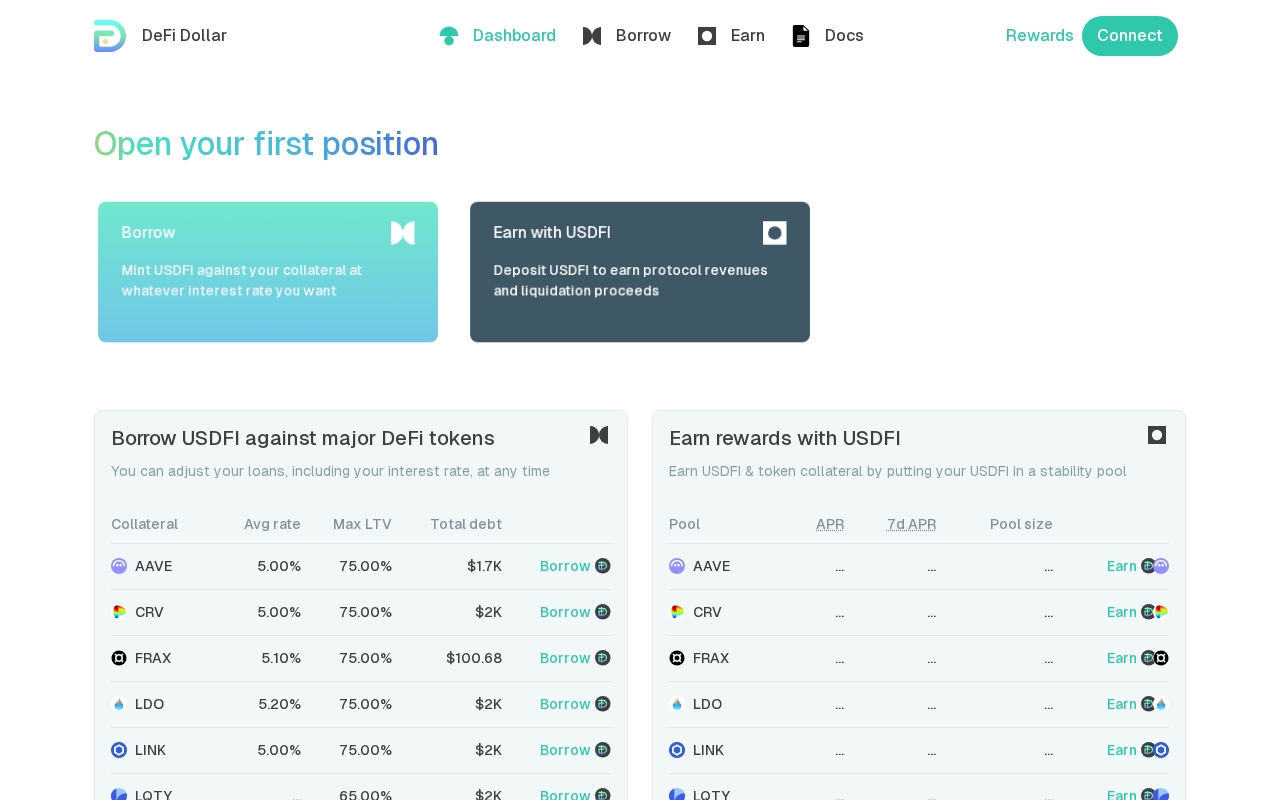The image size is (1280, 800).
Task: Go to the Borrow nav item
Action: click(x=627, y=36)
